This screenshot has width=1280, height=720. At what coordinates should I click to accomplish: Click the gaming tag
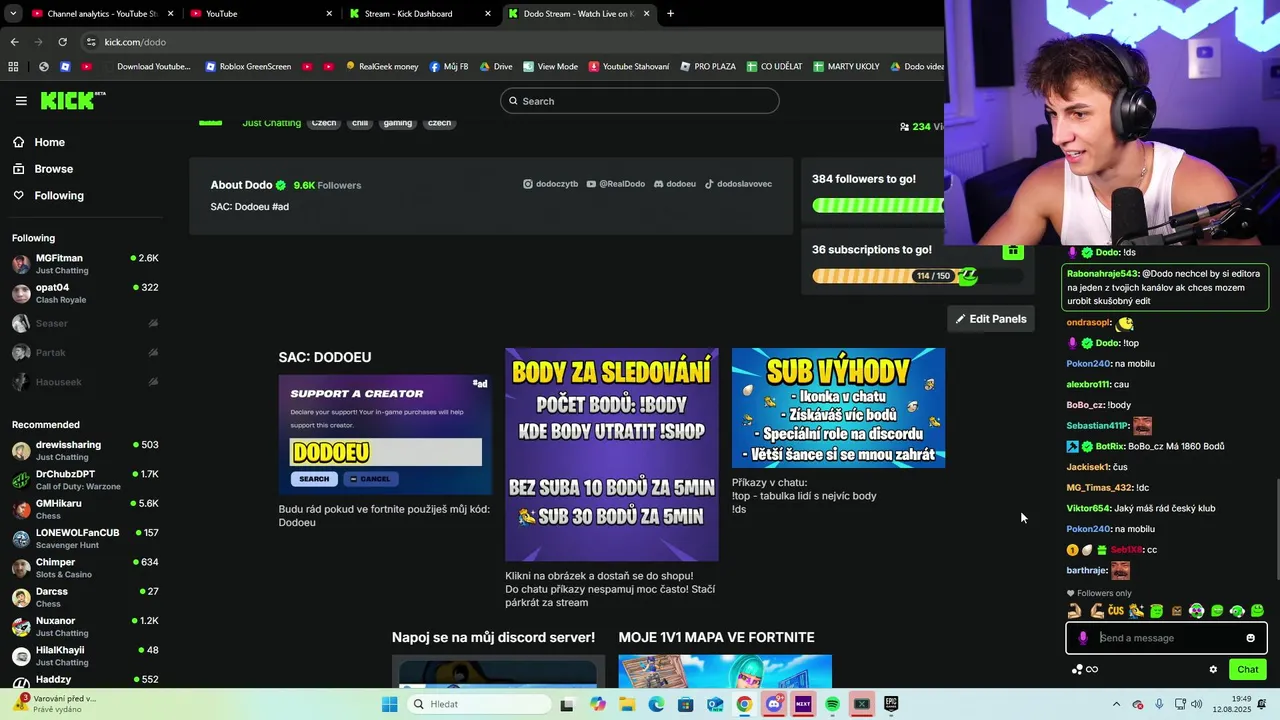pos(397,122)
